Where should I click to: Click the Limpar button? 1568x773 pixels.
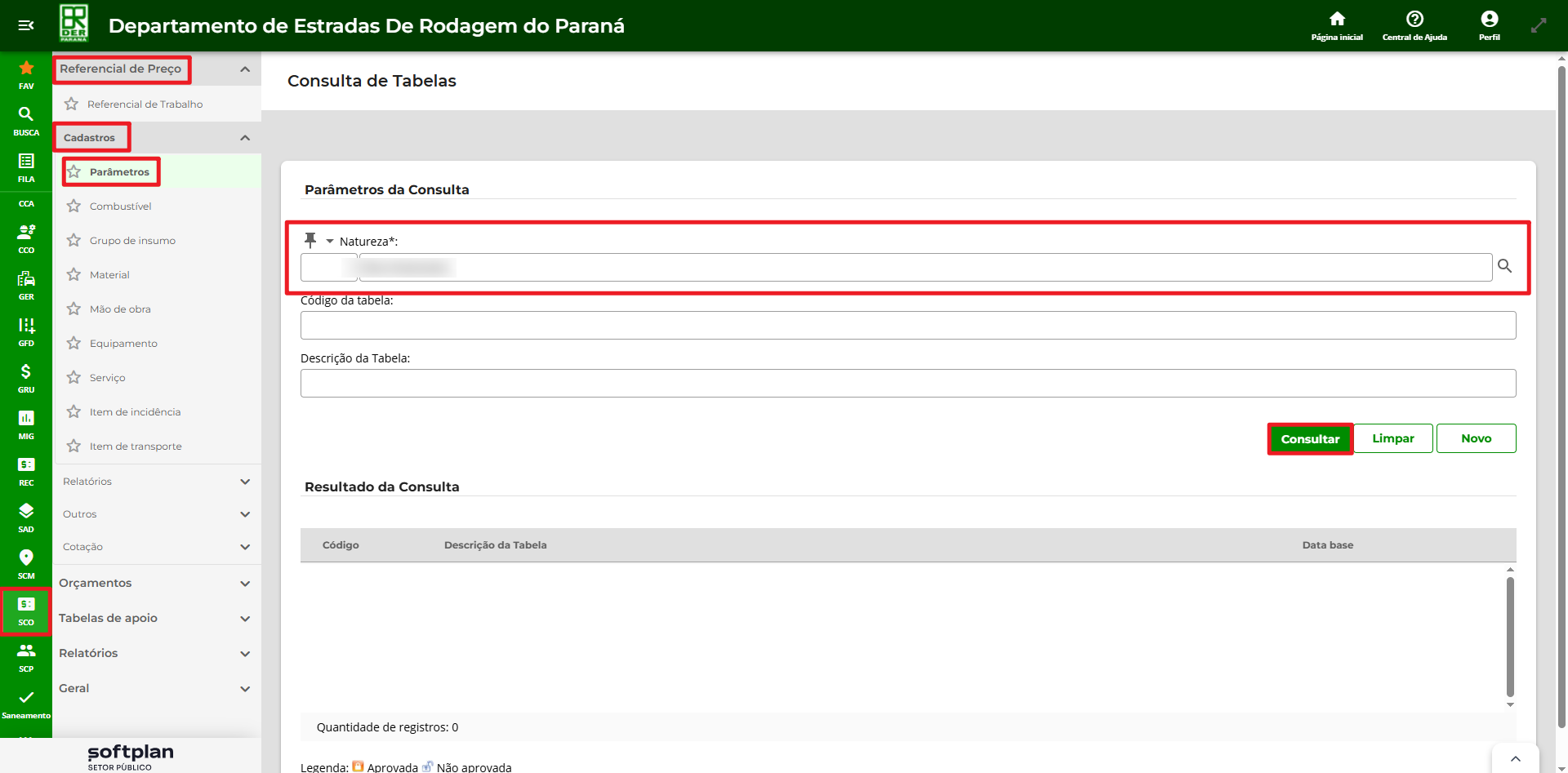click(1392, 438)
